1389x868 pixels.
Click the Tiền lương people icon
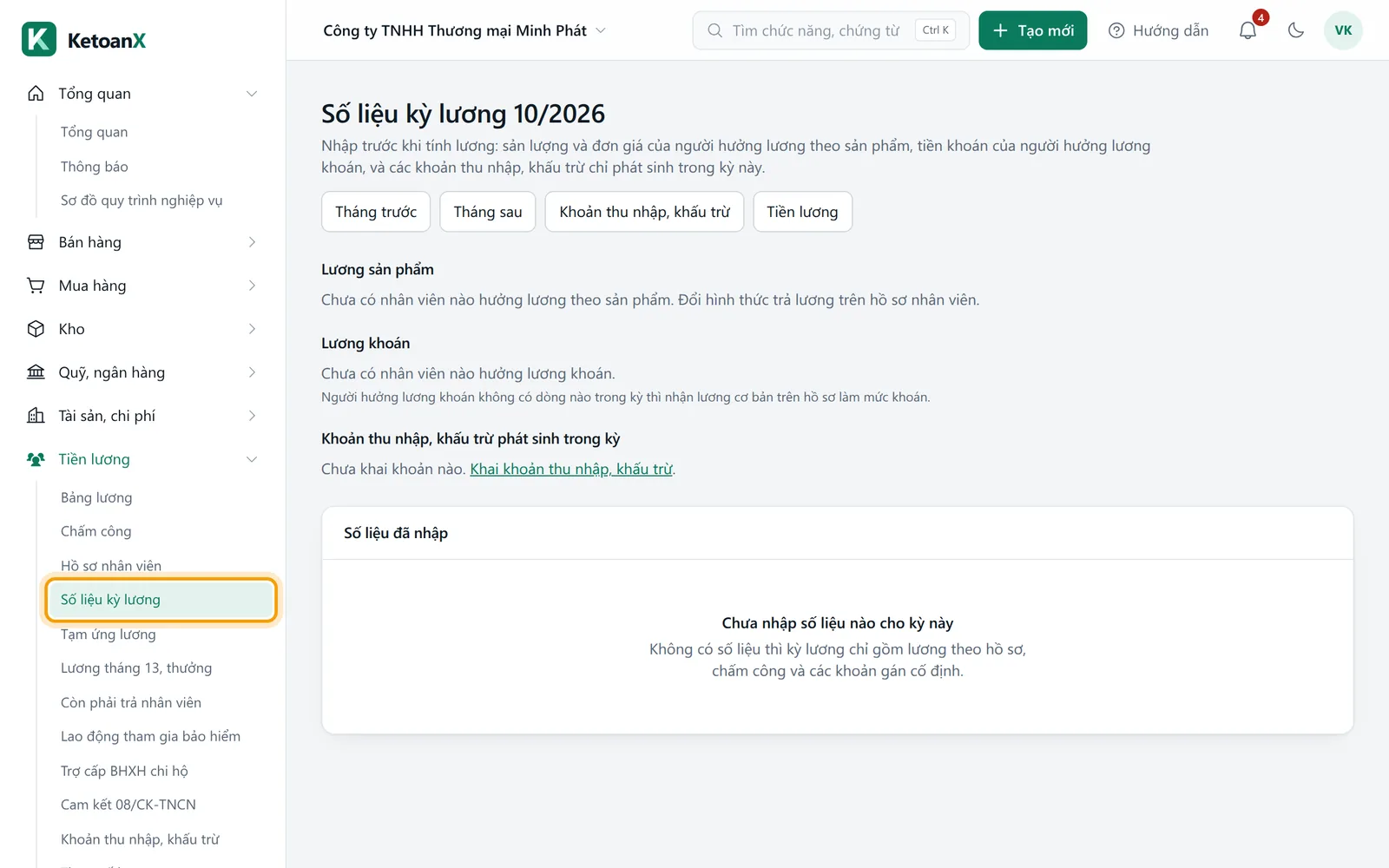pos(36,459)
